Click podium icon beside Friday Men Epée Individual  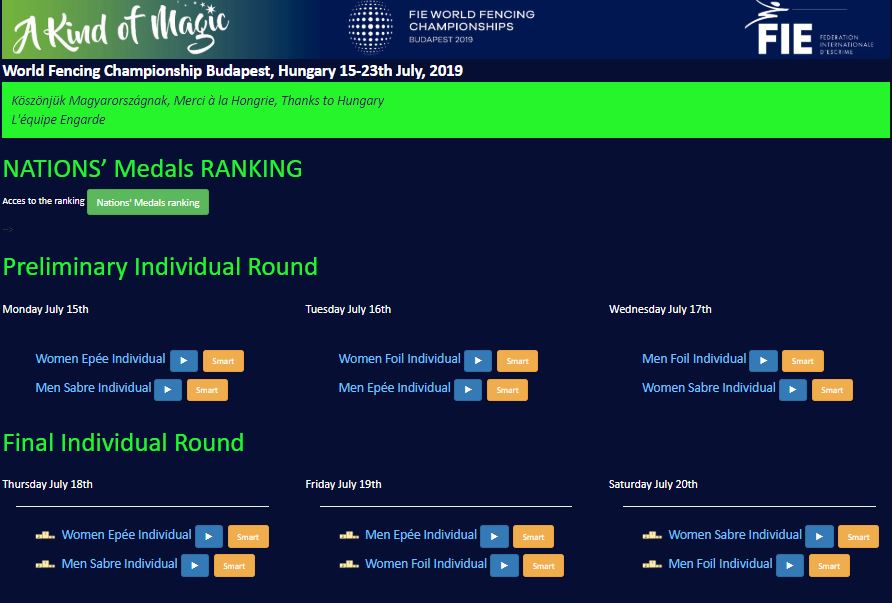[349, 535]
